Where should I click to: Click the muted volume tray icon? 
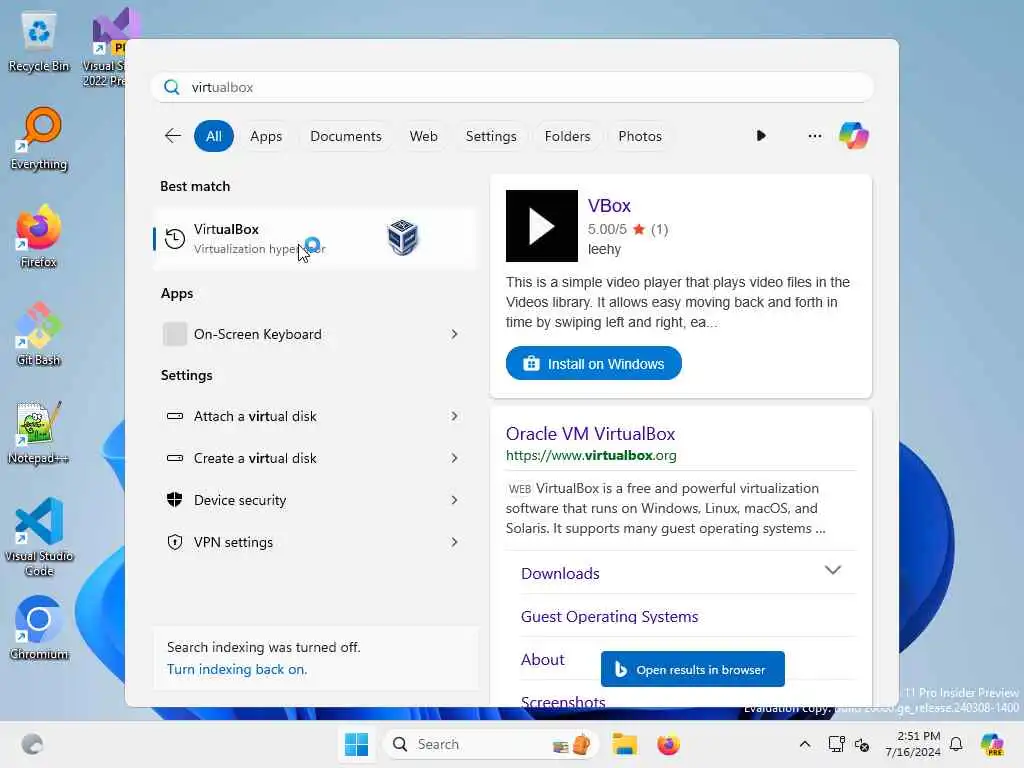[x=862, y=744]
